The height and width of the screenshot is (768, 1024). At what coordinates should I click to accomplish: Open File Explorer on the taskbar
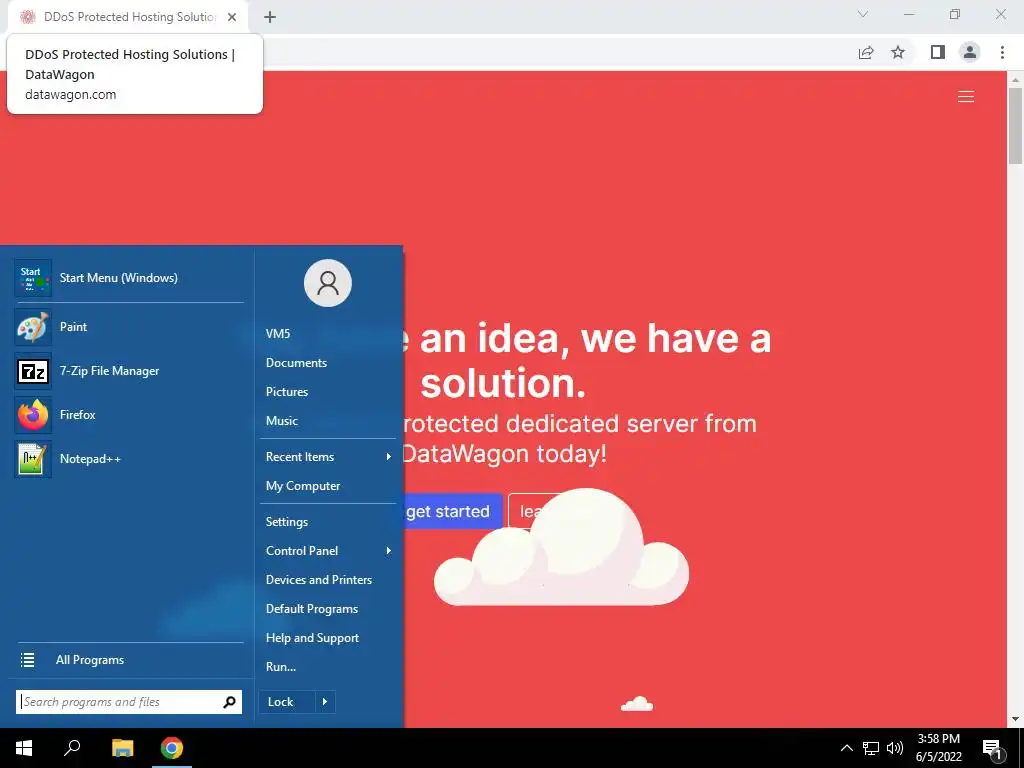(122, 748)
